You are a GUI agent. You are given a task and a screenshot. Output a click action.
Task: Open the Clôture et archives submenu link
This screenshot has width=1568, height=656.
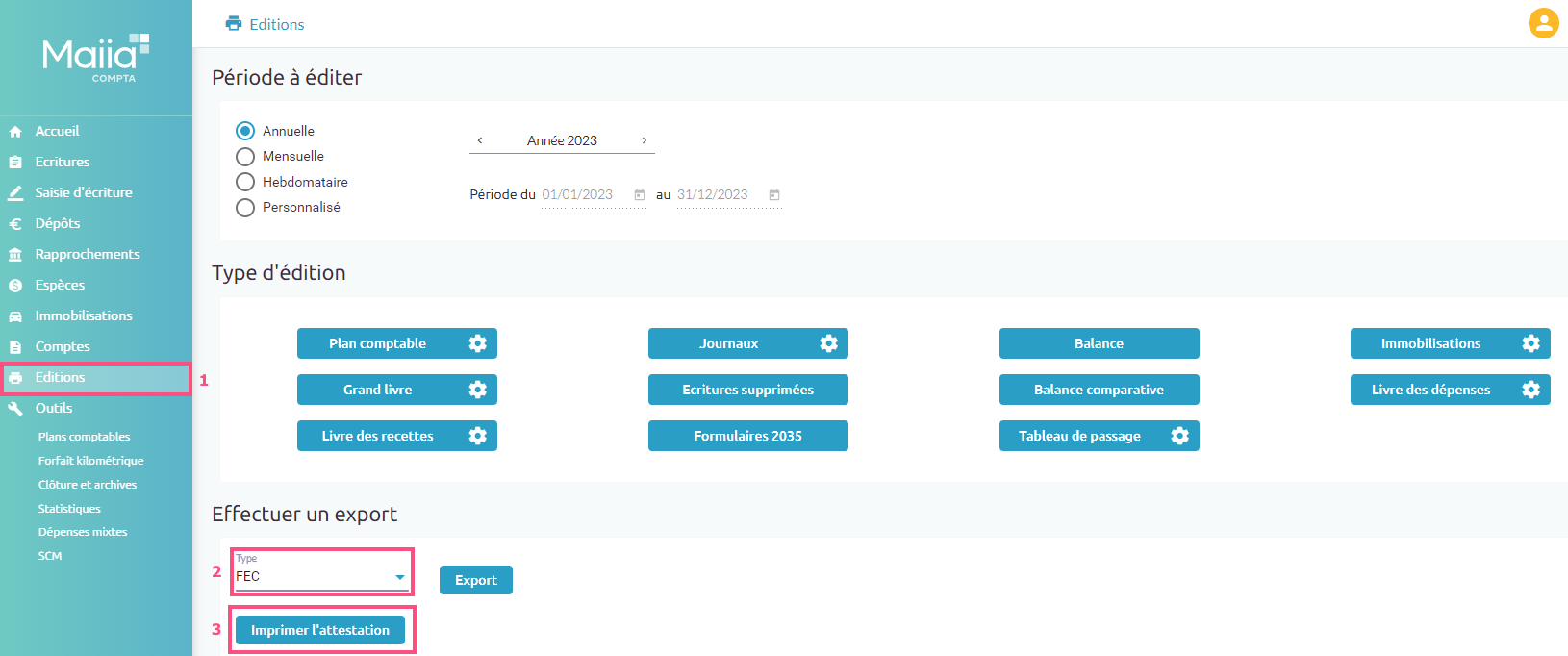88,485
